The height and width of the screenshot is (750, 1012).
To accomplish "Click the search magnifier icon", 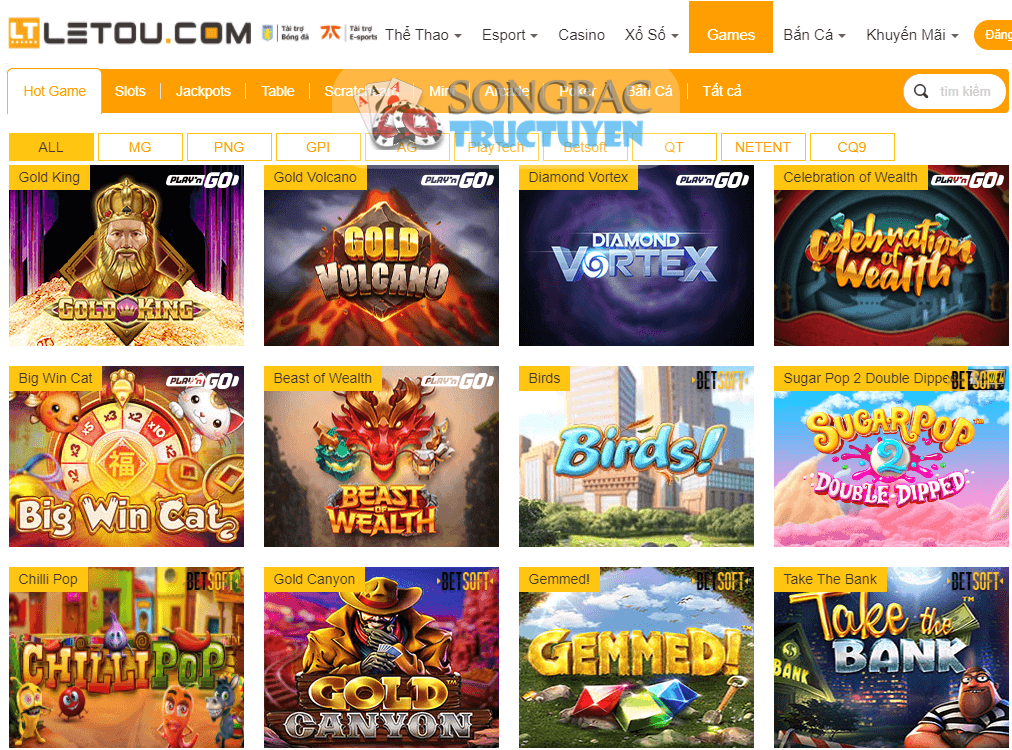I will point(921,92).
